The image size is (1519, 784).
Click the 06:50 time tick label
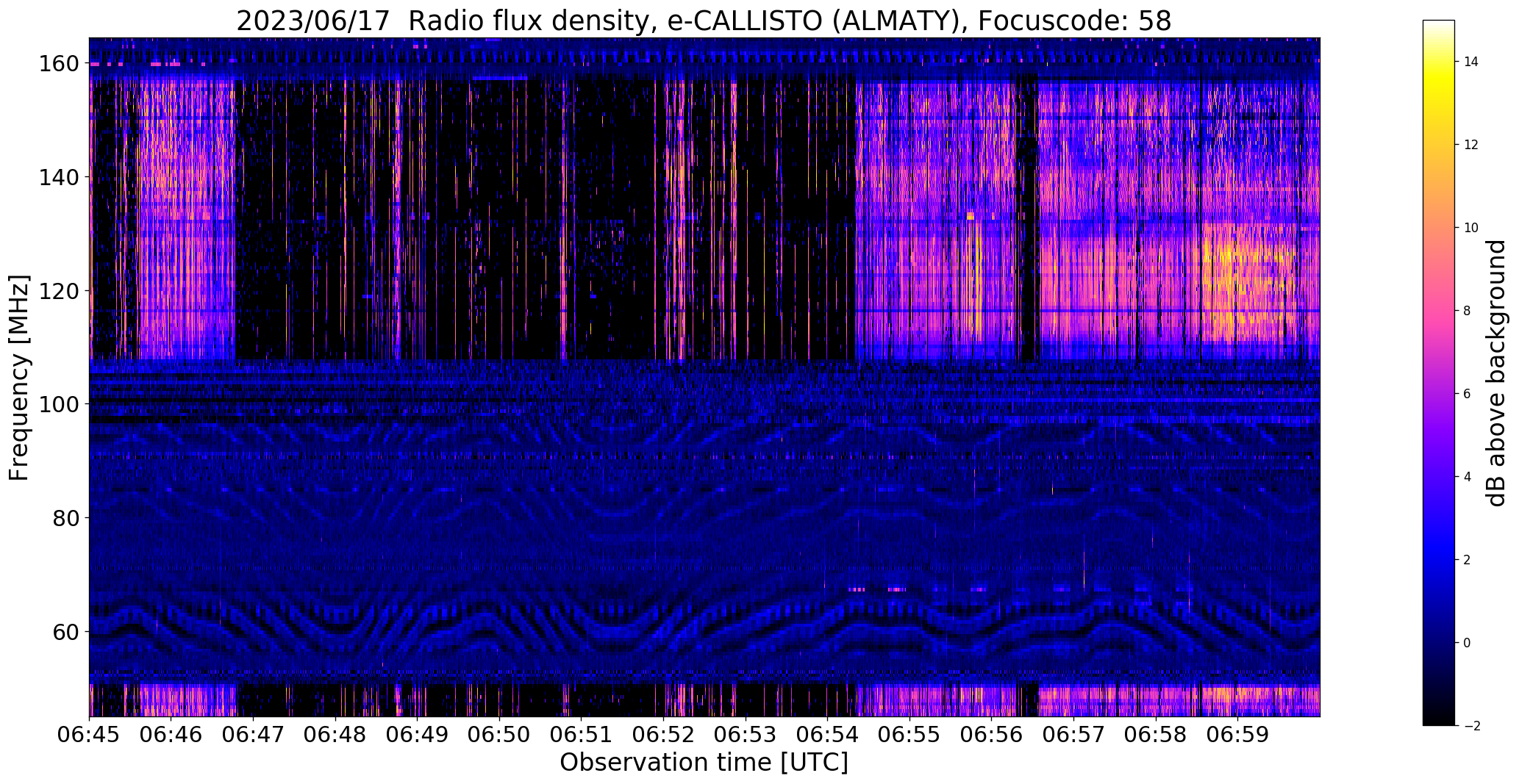[x=499, y=733]
